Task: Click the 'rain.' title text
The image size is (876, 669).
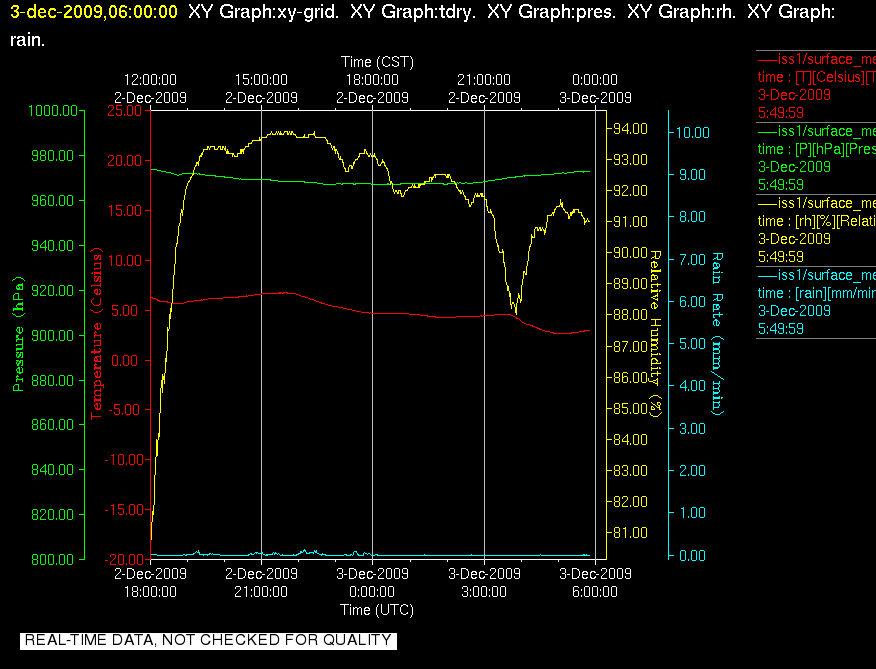Action: point(27,40)
